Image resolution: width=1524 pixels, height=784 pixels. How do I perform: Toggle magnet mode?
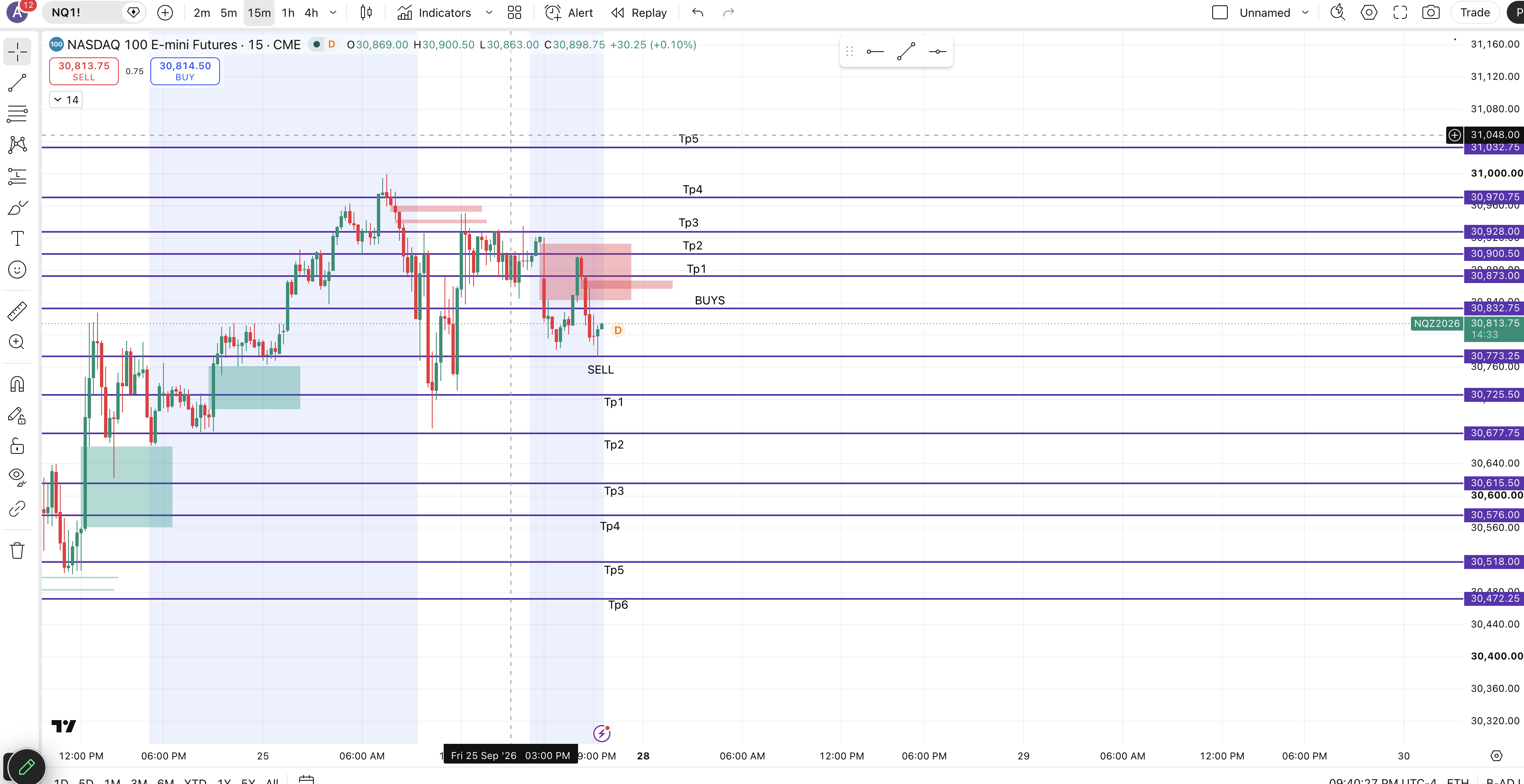pos(17,385)
